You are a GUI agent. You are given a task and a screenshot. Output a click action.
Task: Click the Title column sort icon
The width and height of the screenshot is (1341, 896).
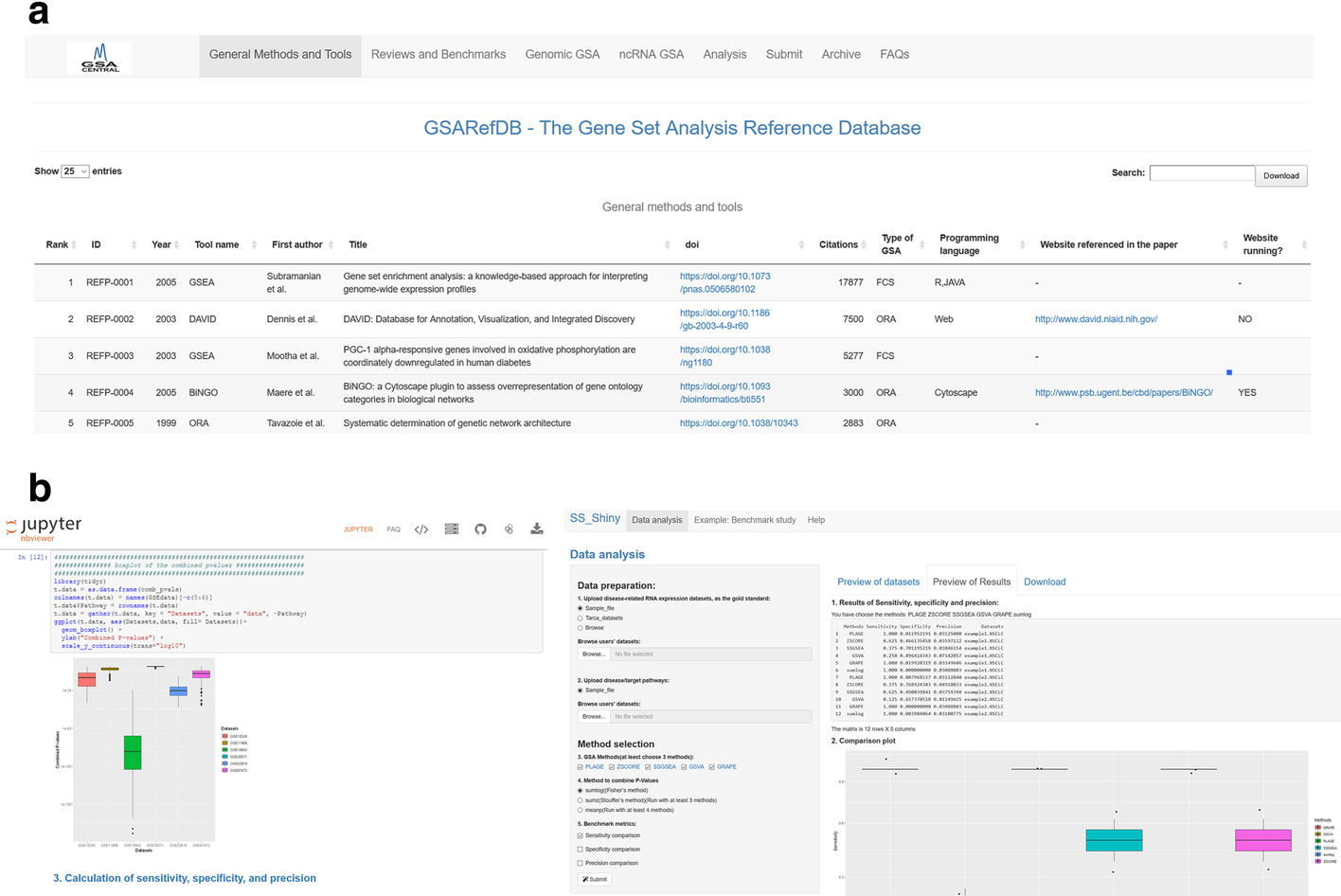pyautogui.click(x=668, y=244)
